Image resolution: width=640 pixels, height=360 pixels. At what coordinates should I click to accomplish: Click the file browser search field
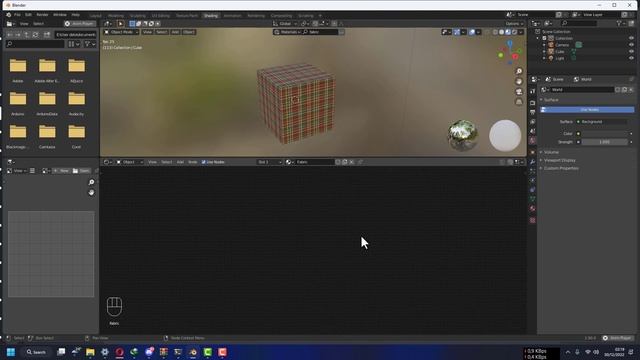click(35, 44)
